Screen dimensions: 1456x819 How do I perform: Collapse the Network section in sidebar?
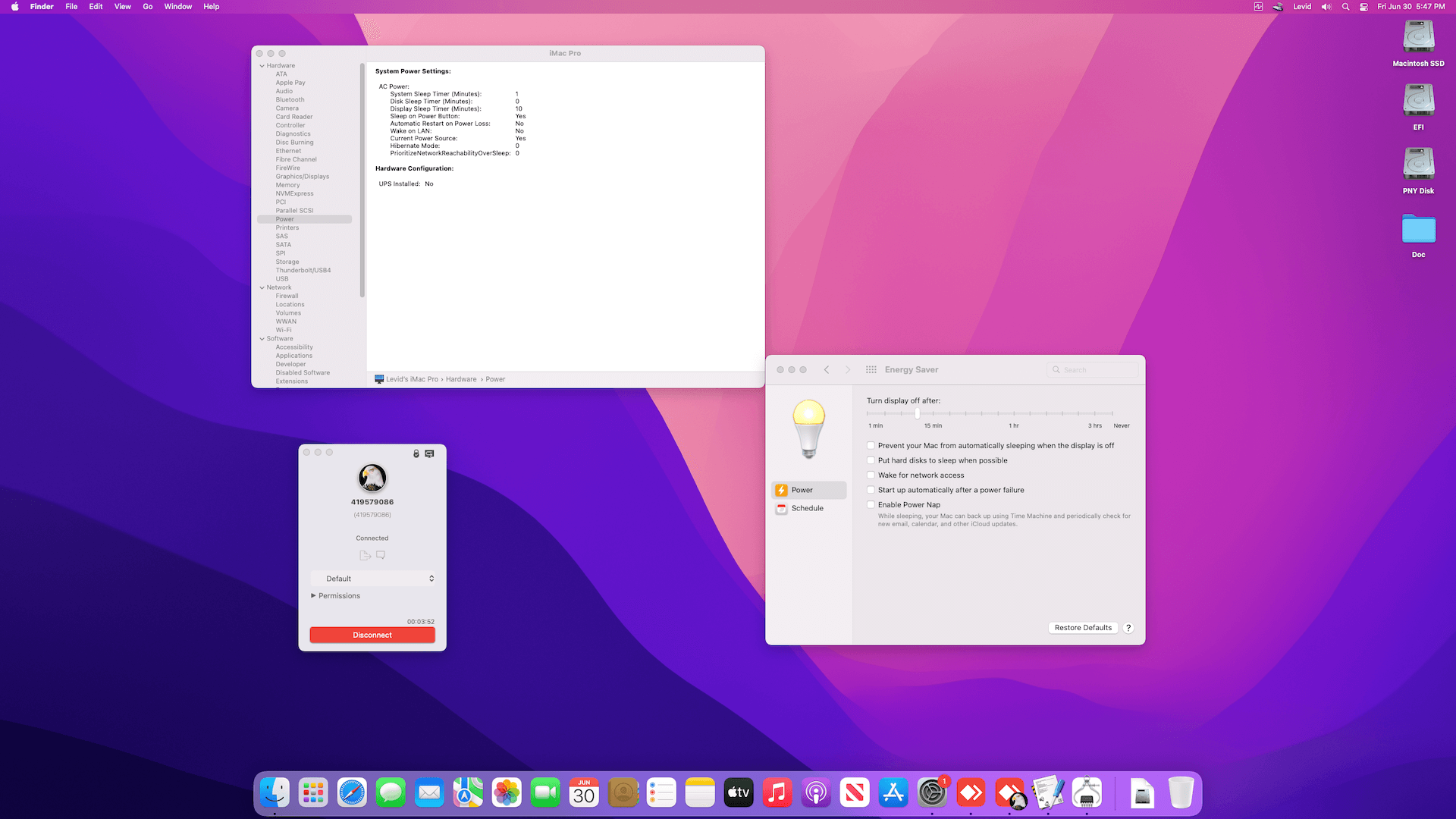(x=262, y=288)
